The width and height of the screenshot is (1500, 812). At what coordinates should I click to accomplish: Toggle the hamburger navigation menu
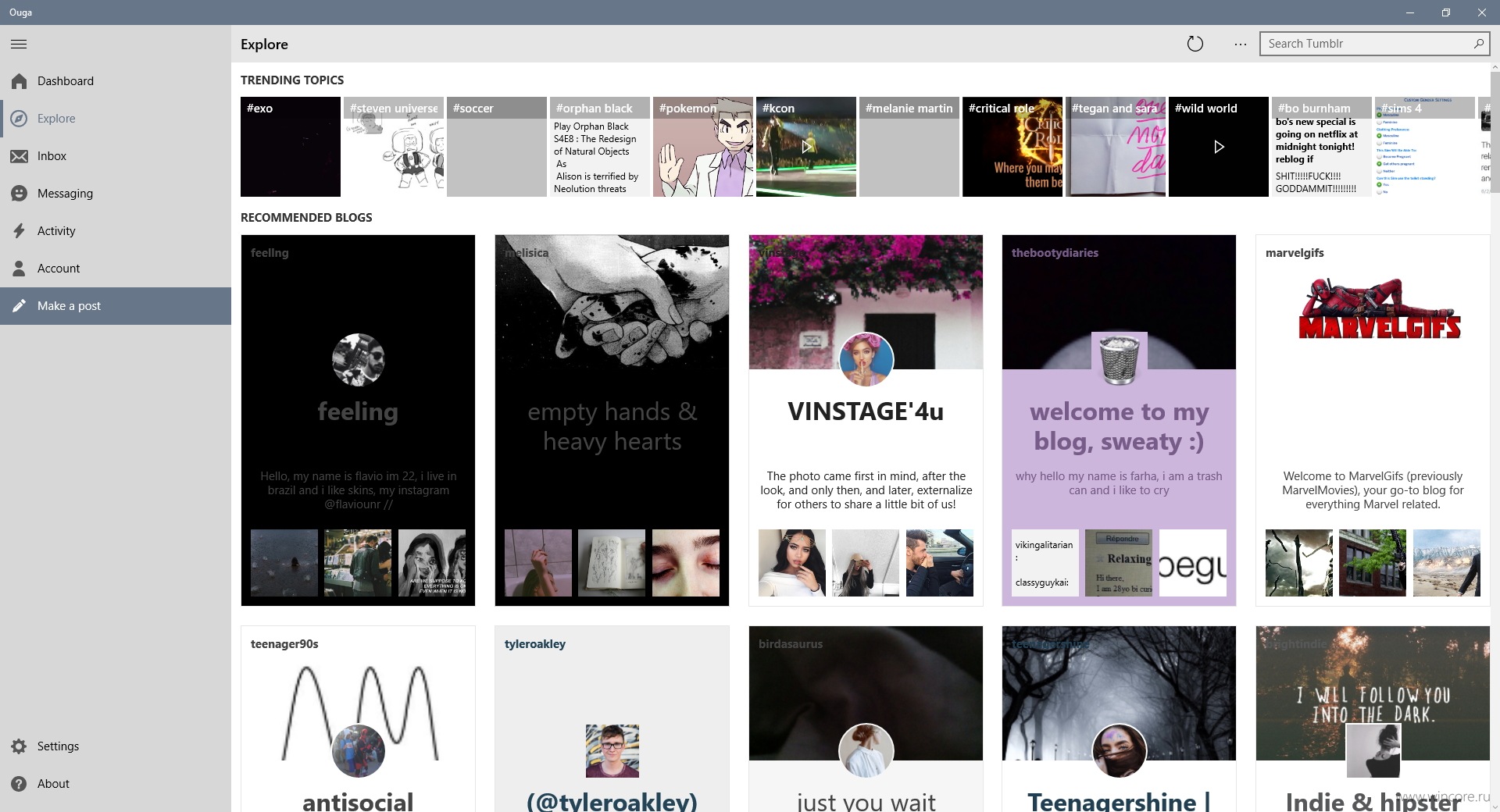coord(19,45)
